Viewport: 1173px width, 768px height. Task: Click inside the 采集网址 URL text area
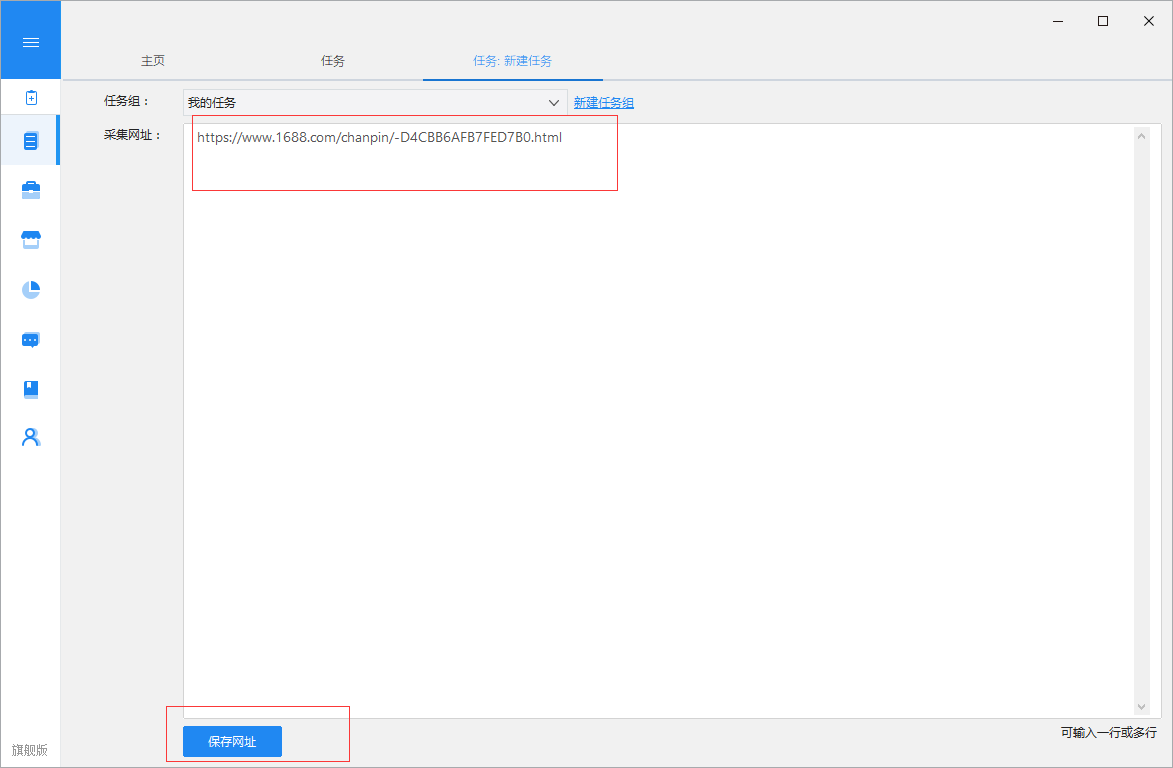tap(672, 421)
